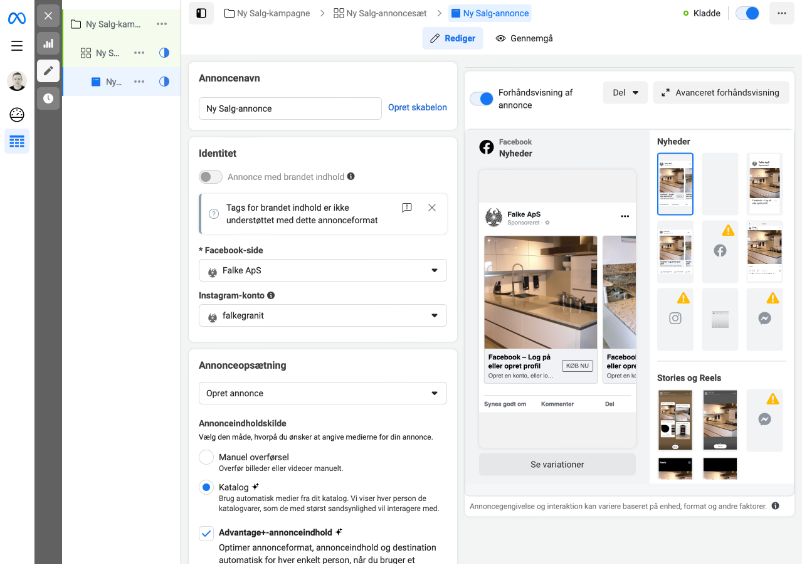Open the clock history panel

[x=48, y=98]
